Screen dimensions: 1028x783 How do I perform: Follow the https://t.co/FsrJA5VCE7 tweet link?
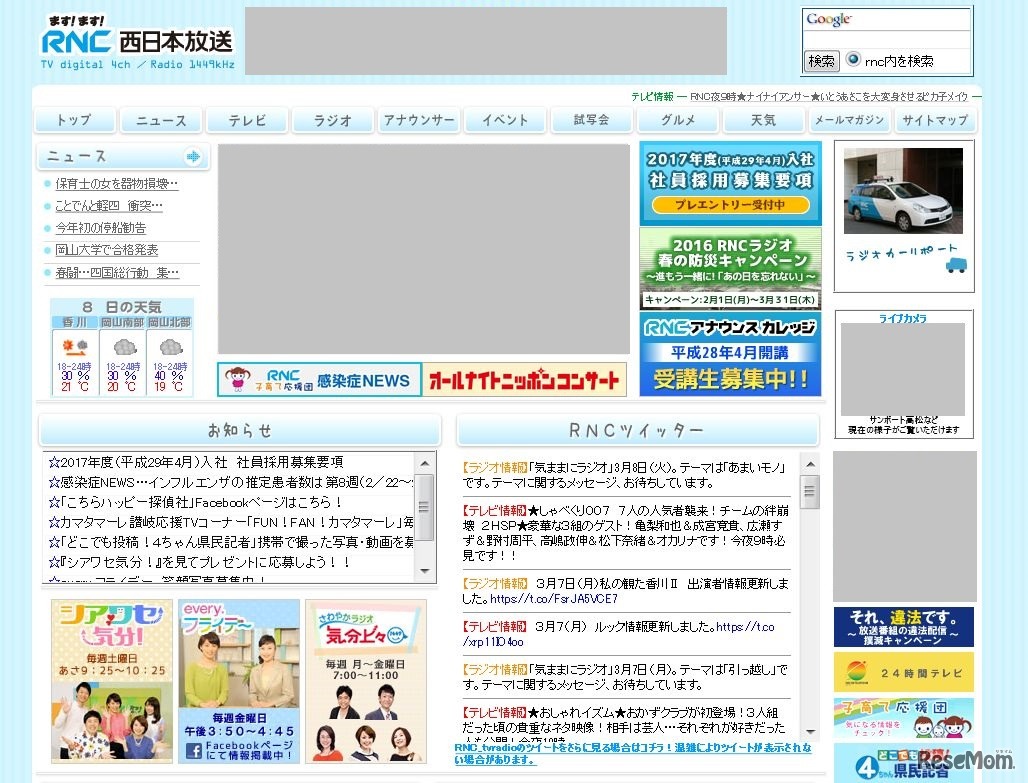(554, 599)
